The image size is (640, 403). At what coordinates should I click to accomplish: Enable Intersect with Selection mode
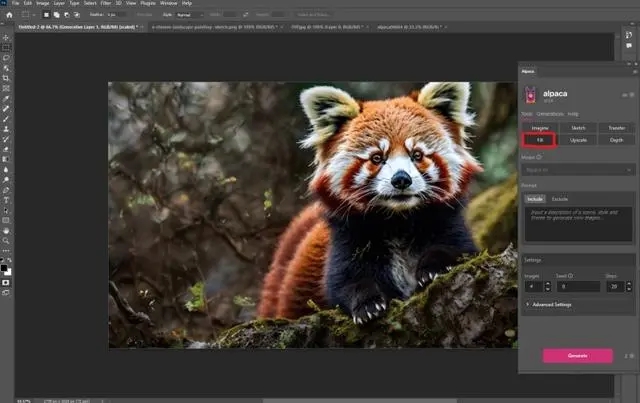(x=76, y=15)
